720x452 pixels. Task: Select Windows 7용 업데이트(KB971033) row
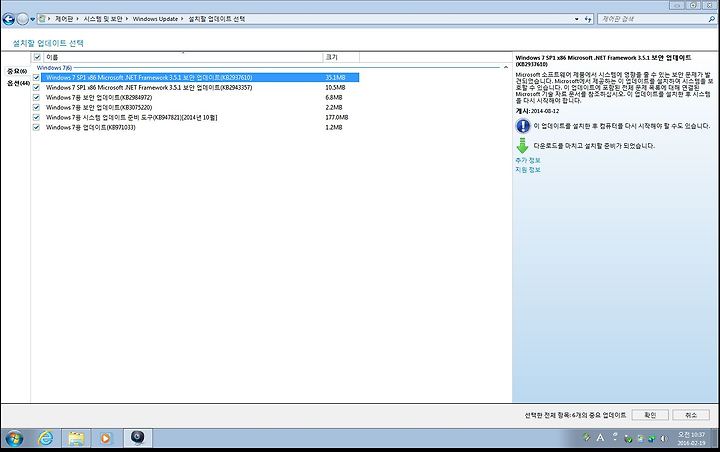coord(200,128)
